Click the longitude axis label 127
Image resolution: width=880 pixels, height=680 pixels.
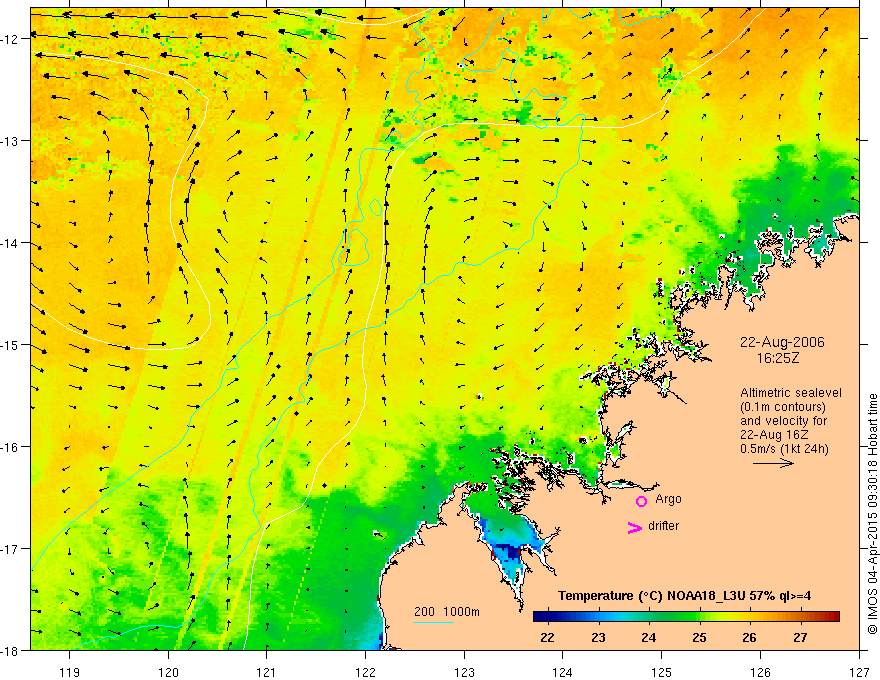click(x=859, y=672)
